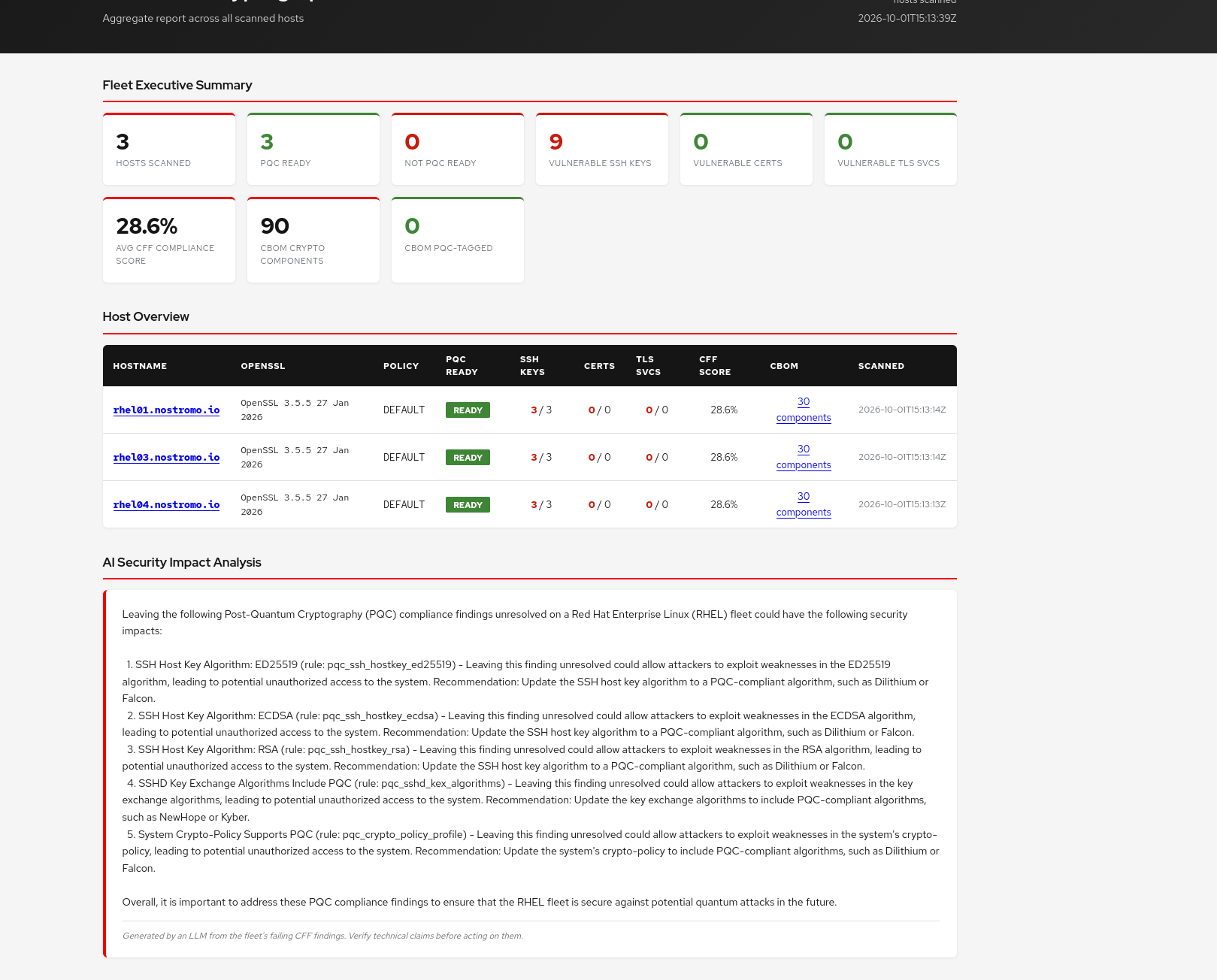Open 30 components link for rhel04 row
Screen dimensions: 1217x980
coord(804,504)
